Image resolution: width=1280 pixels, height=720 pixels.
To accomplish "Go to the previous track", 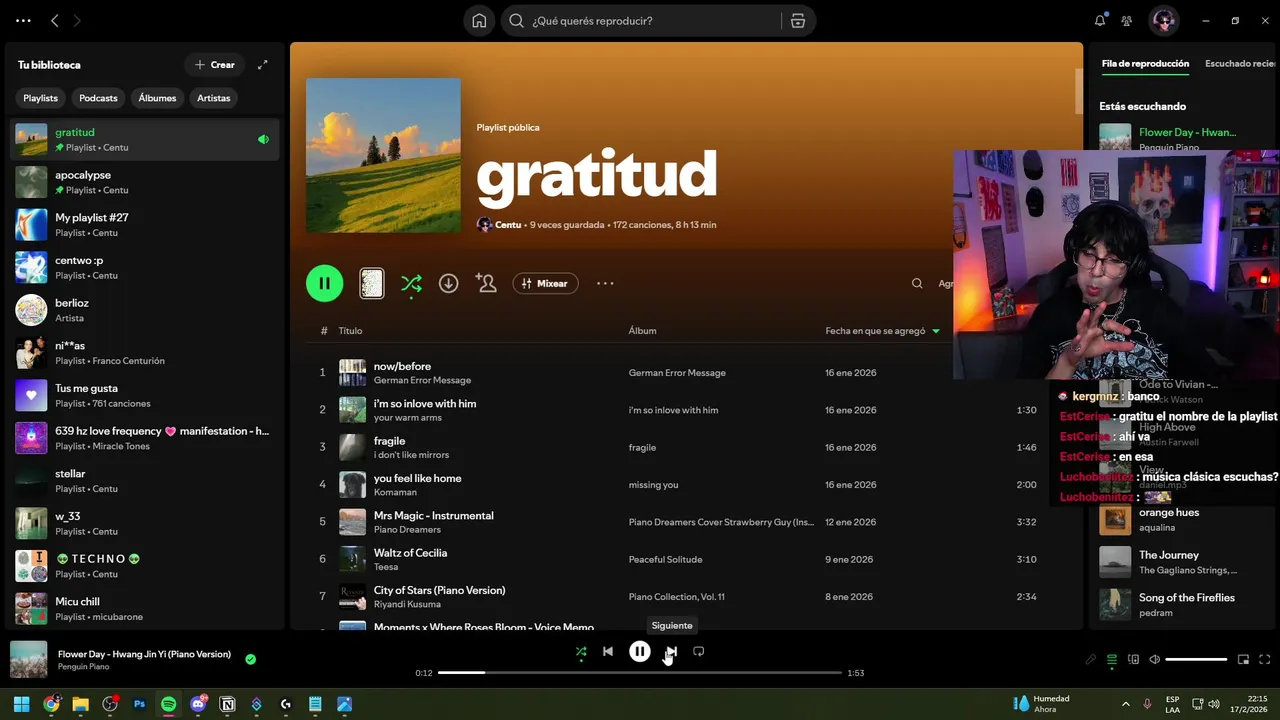I will pos(608,651).
